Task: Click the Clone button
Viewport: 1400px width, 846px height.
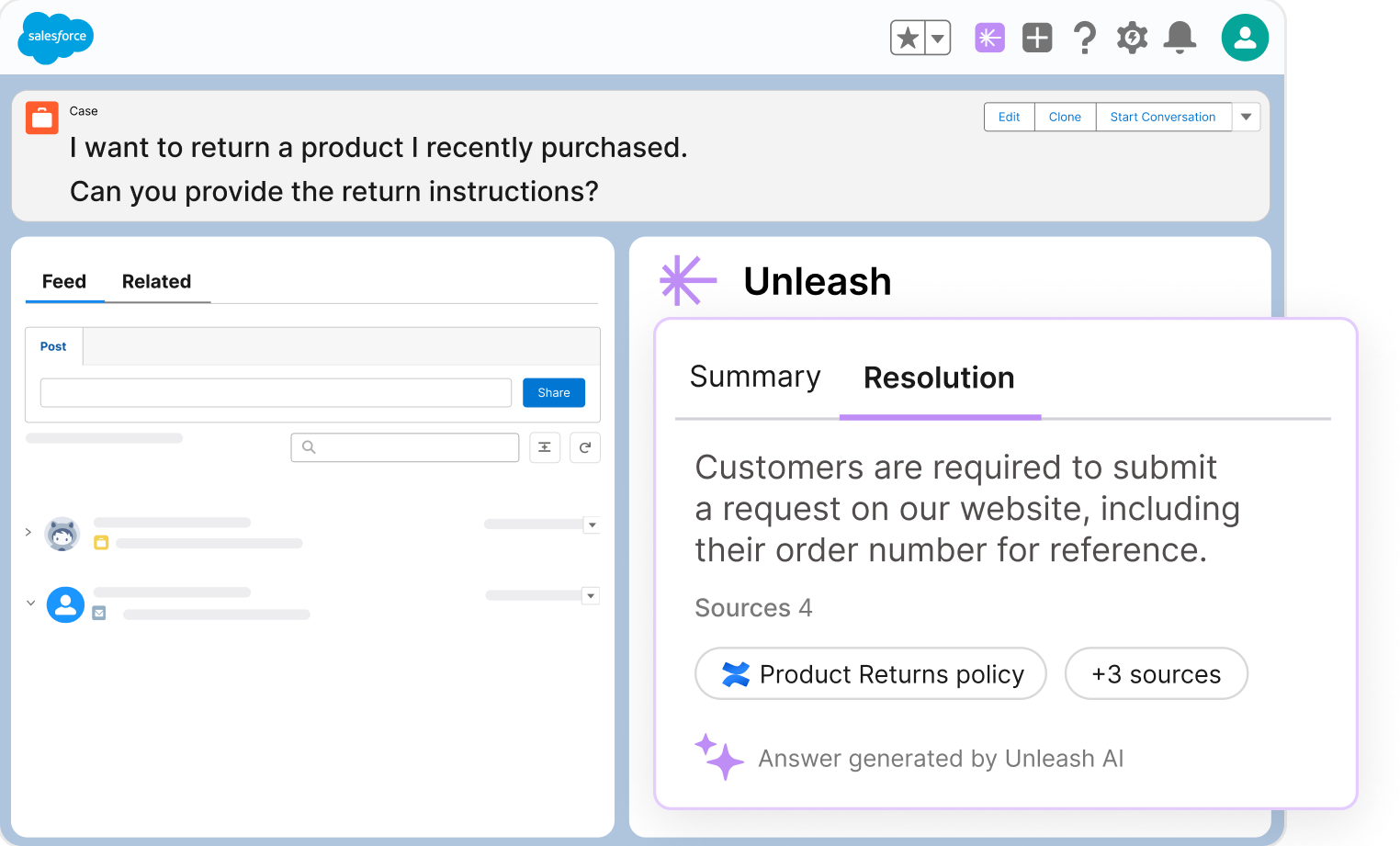Action: click(x=1065, y=117)
